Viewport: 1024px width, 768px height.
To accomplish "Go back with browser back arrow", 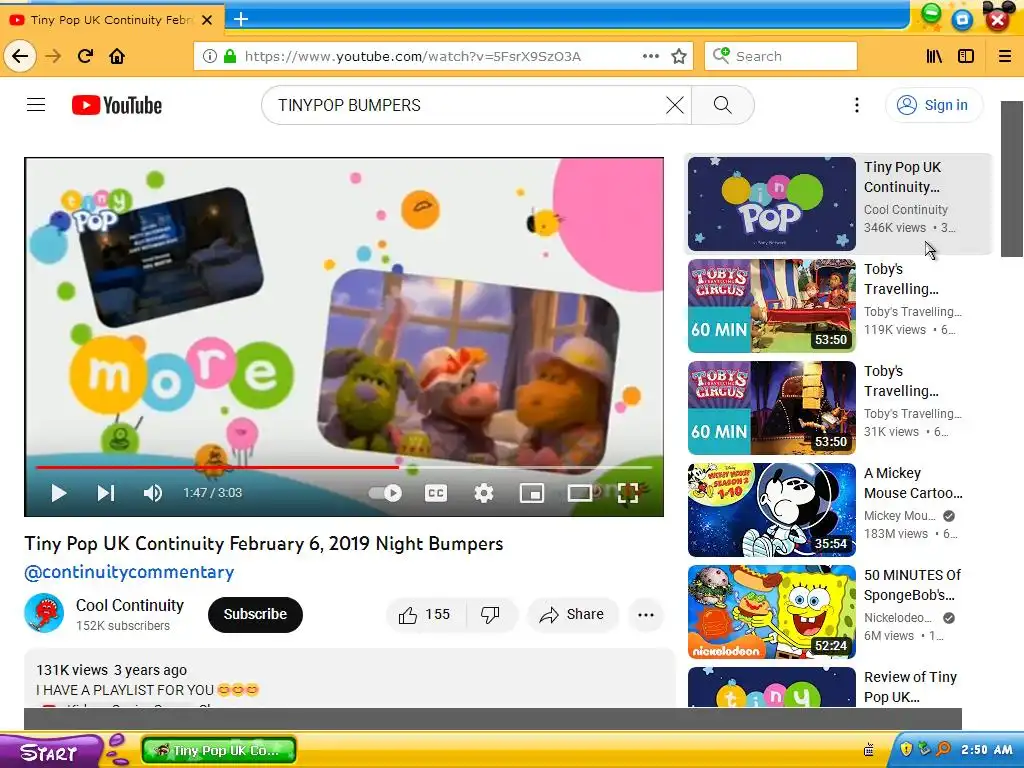I will click(x=20, y=56).
